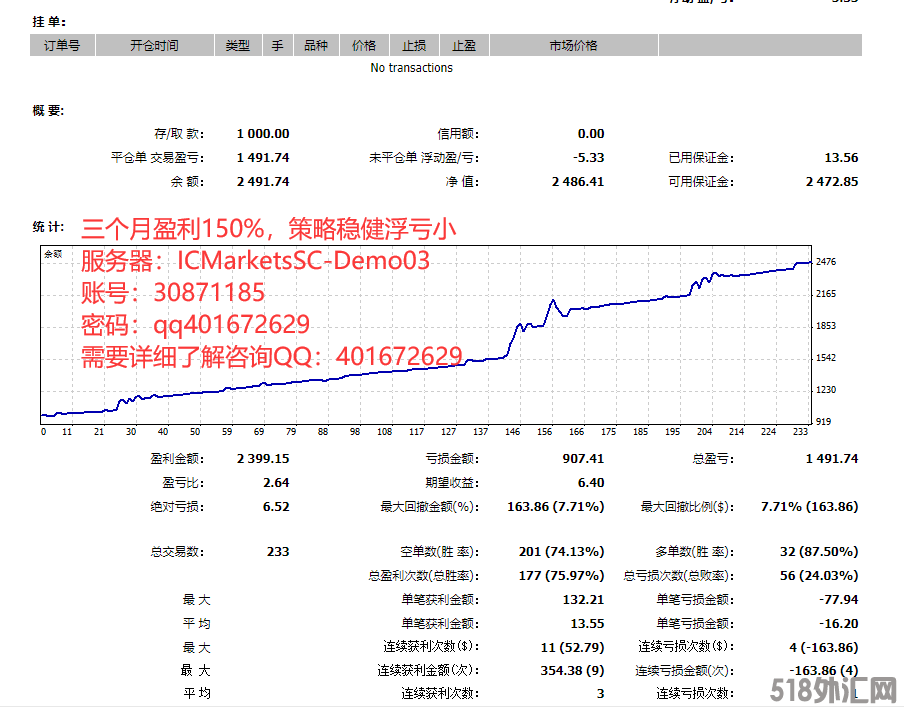Click the 余额 chart legend label
The width and height of the screenshot is (904, 714).
pyautogui.click(x=53, y=254)
